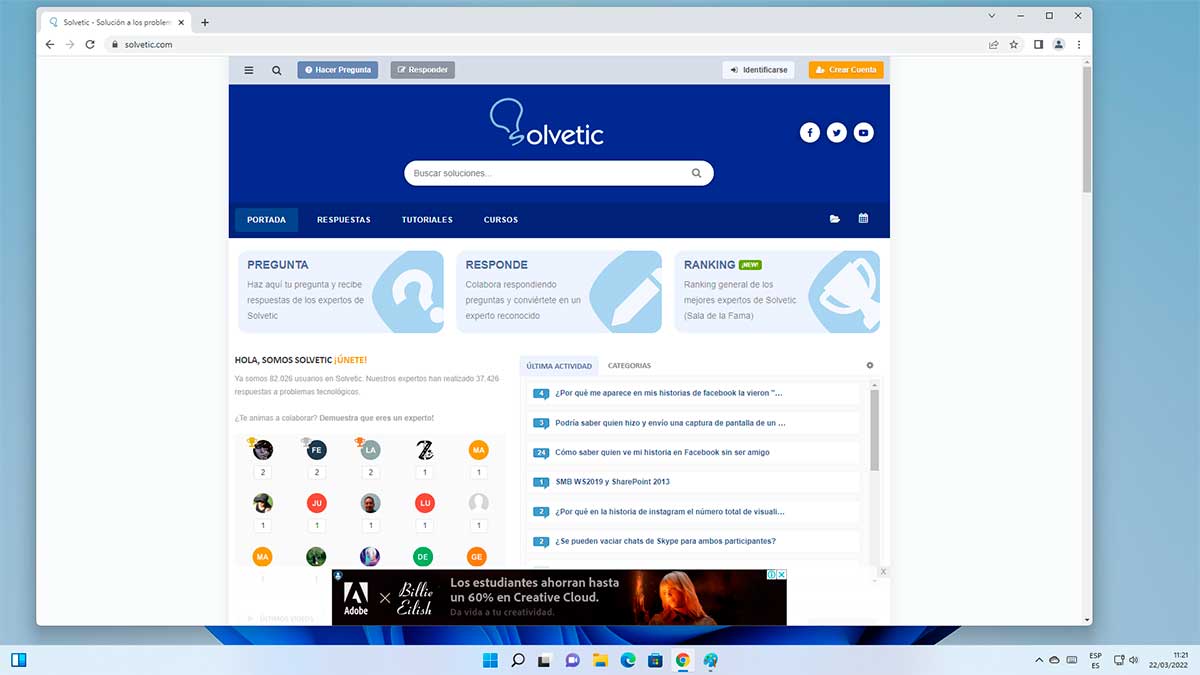Select the PORTADA navigation tab
The height and width of the screenshot is (675, 1200).
tap(266, 220)
